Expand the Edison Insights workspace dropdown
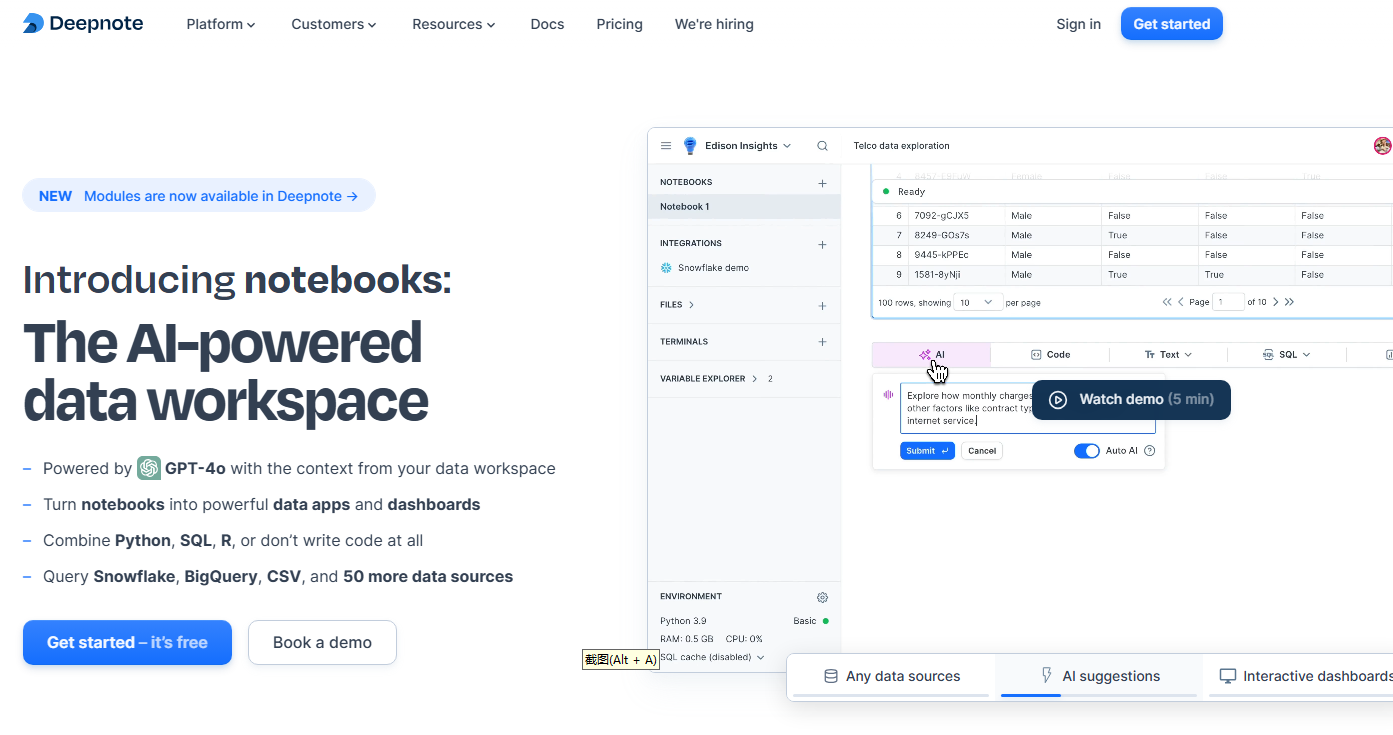This screenshot has height=735, width=1393. point(787,146)
